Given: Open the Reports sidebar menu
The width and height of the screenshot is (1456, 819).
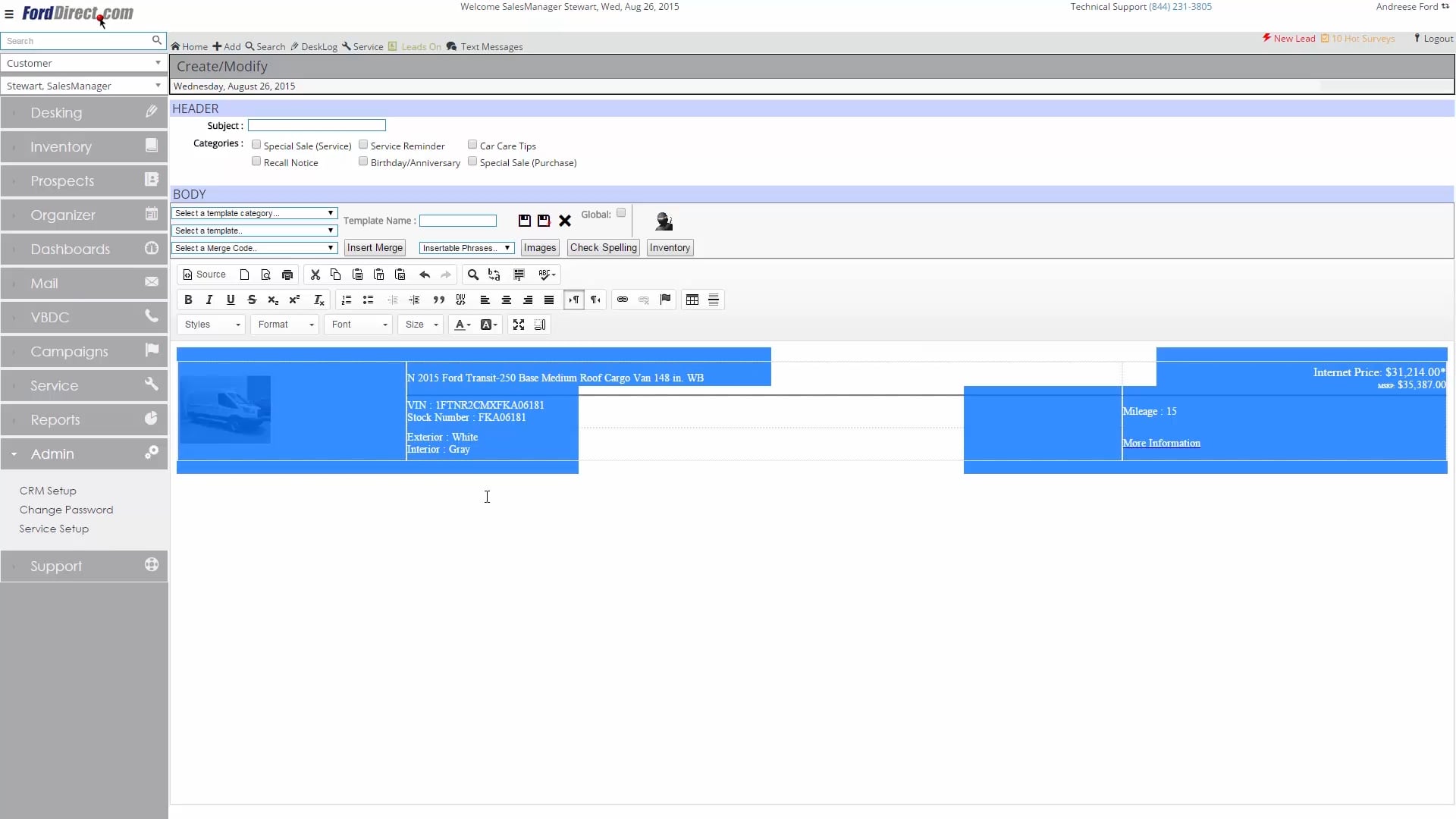Looking at the screenshot, I should pos(84,419).
